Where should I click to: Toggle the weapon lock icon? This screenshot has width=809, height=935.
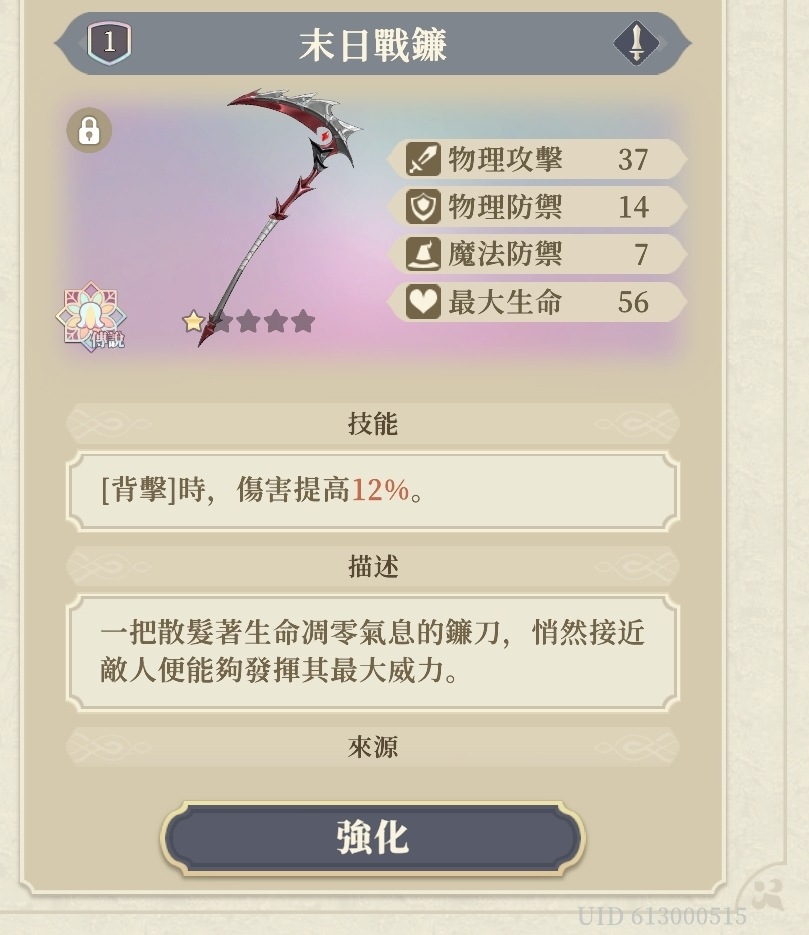89,130
